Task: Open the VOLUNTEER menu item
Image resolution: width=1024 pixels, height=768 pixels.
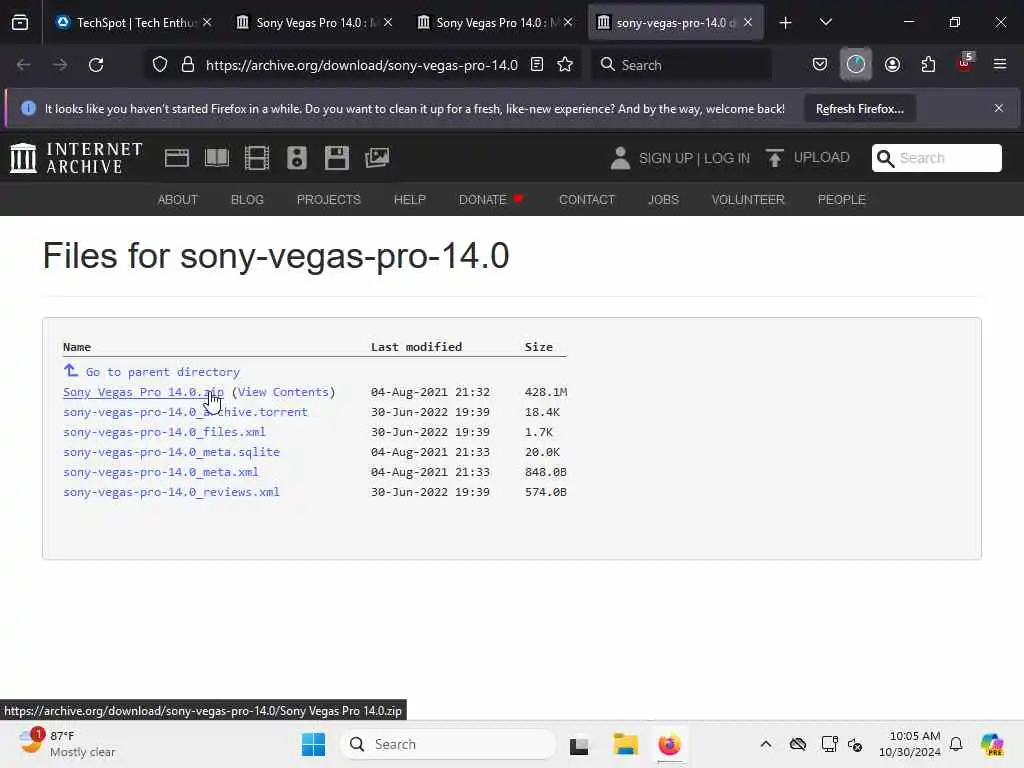Action: pos(748,200)
